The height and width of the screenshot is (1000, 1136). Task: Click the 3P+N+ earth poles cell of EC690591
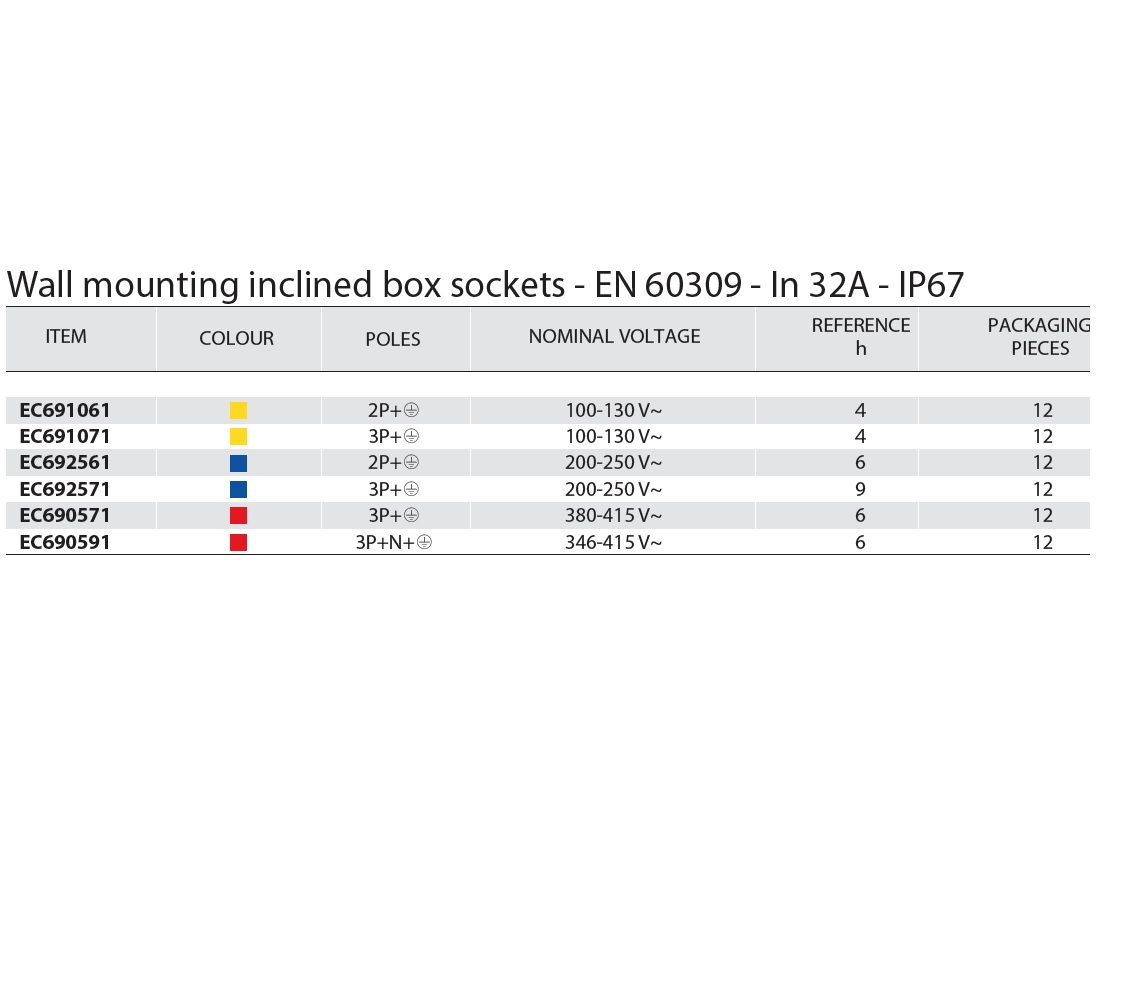393,542
